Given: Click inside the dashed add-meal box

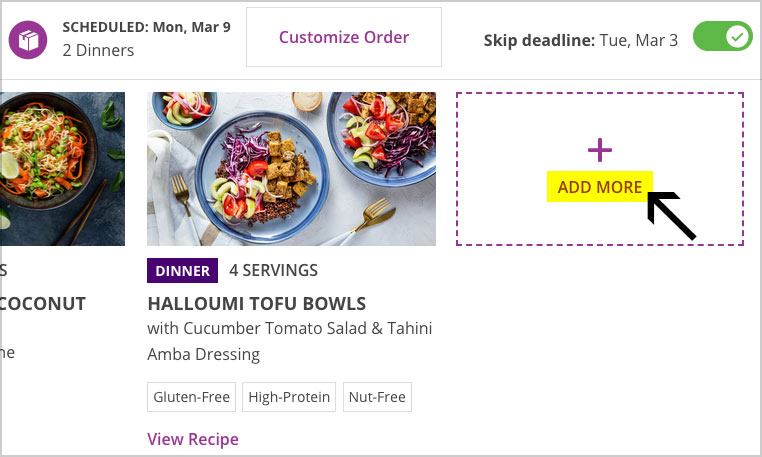Looking at the screenshot, I should tap(600, 169).
